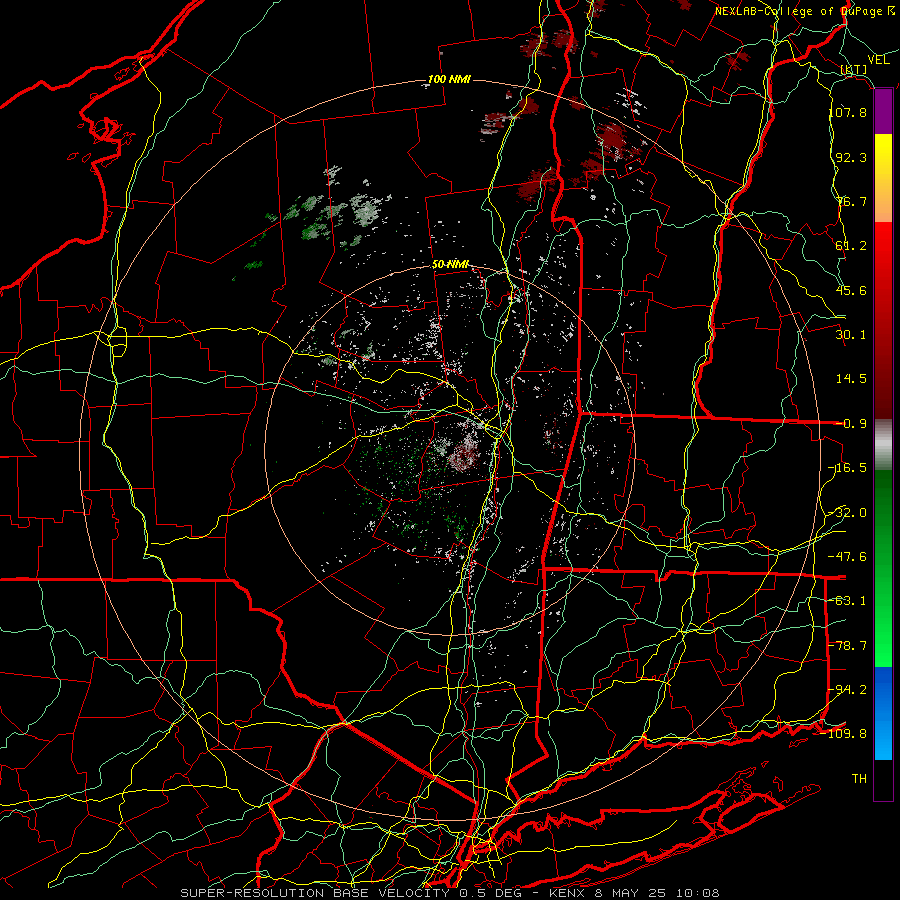Click the -16.5 velocity scale value
900x900 pixels.
[x=848, y=468]
